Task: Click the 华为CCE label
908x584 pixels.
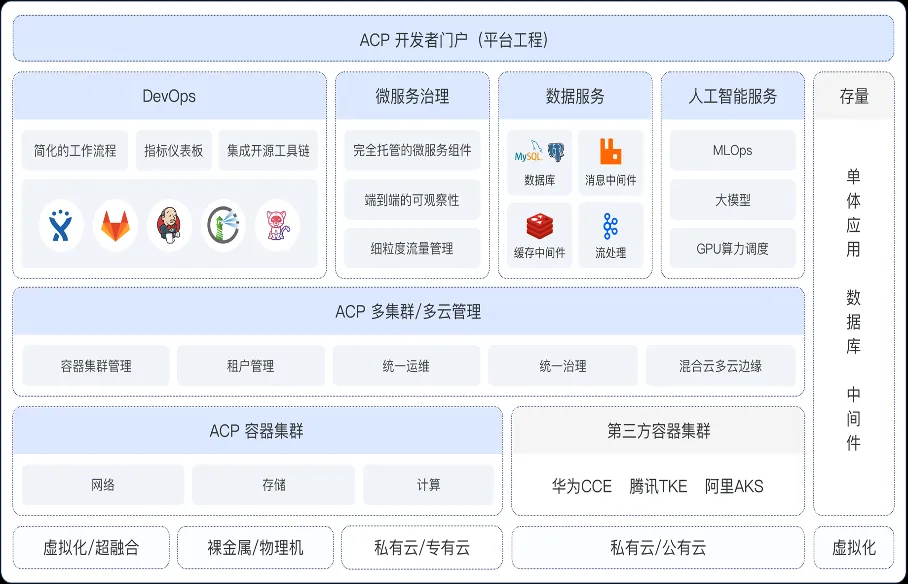Action: pos(581,486)
